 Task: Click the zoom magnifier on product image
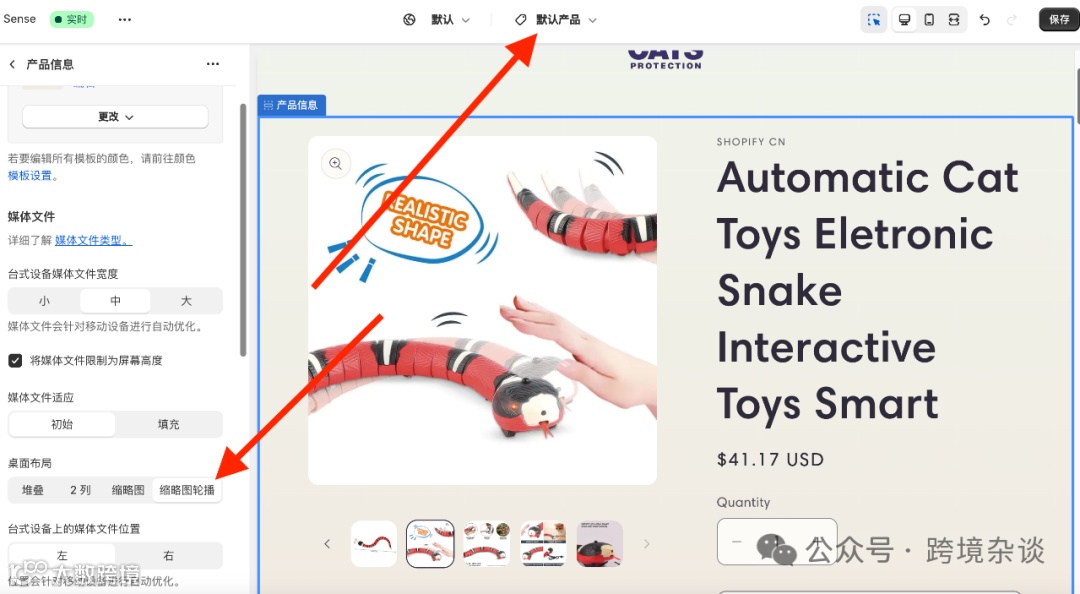tap(335, 163)
